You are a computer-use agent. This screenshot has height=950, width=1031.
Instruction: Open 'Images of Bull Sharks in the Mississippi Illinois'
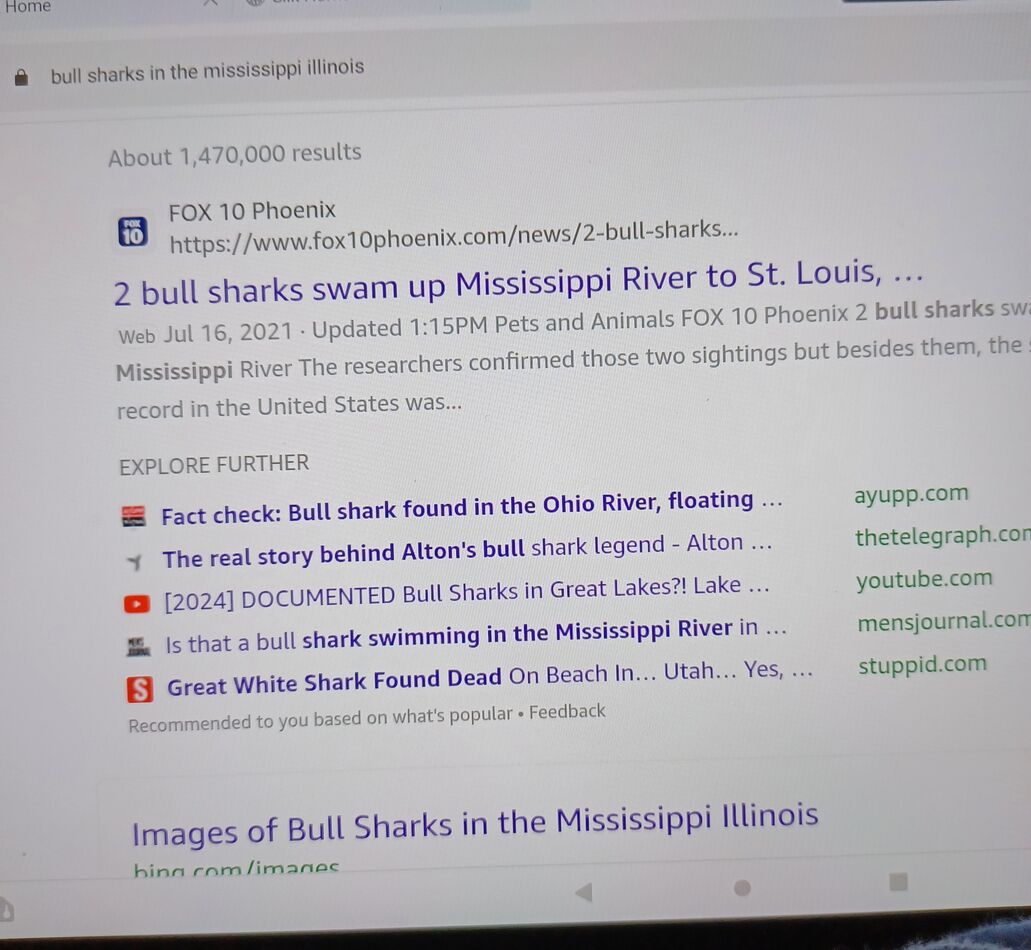[x=475, y=824]
